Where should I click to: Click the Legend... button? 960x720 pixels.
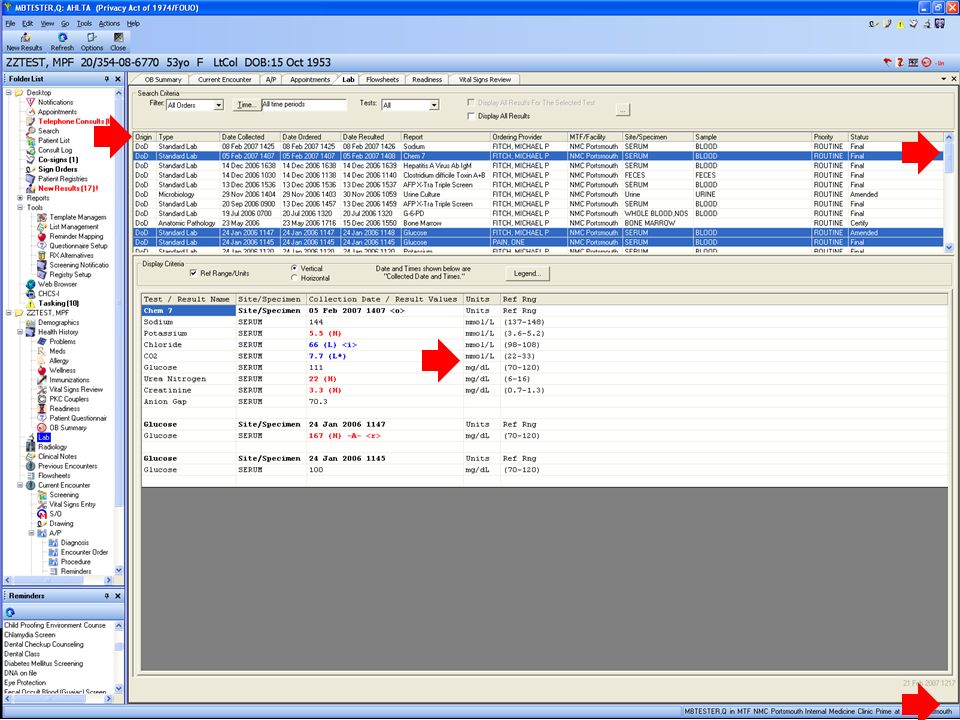pos(527,274)
